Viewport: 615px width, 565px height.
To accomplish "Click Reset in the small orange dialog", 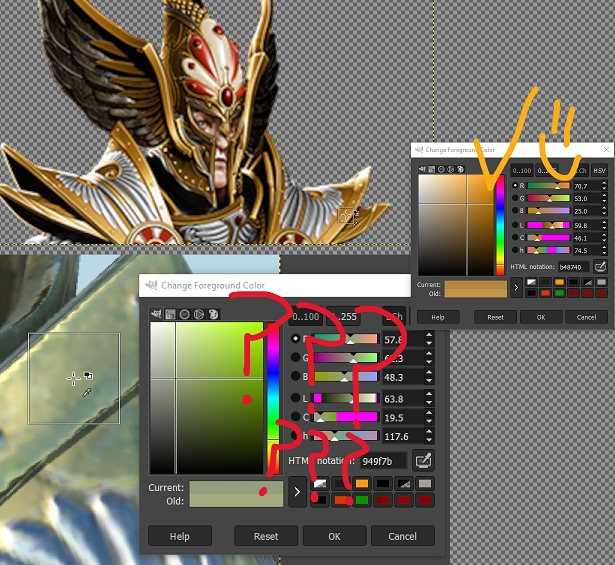I will (495, 316).
